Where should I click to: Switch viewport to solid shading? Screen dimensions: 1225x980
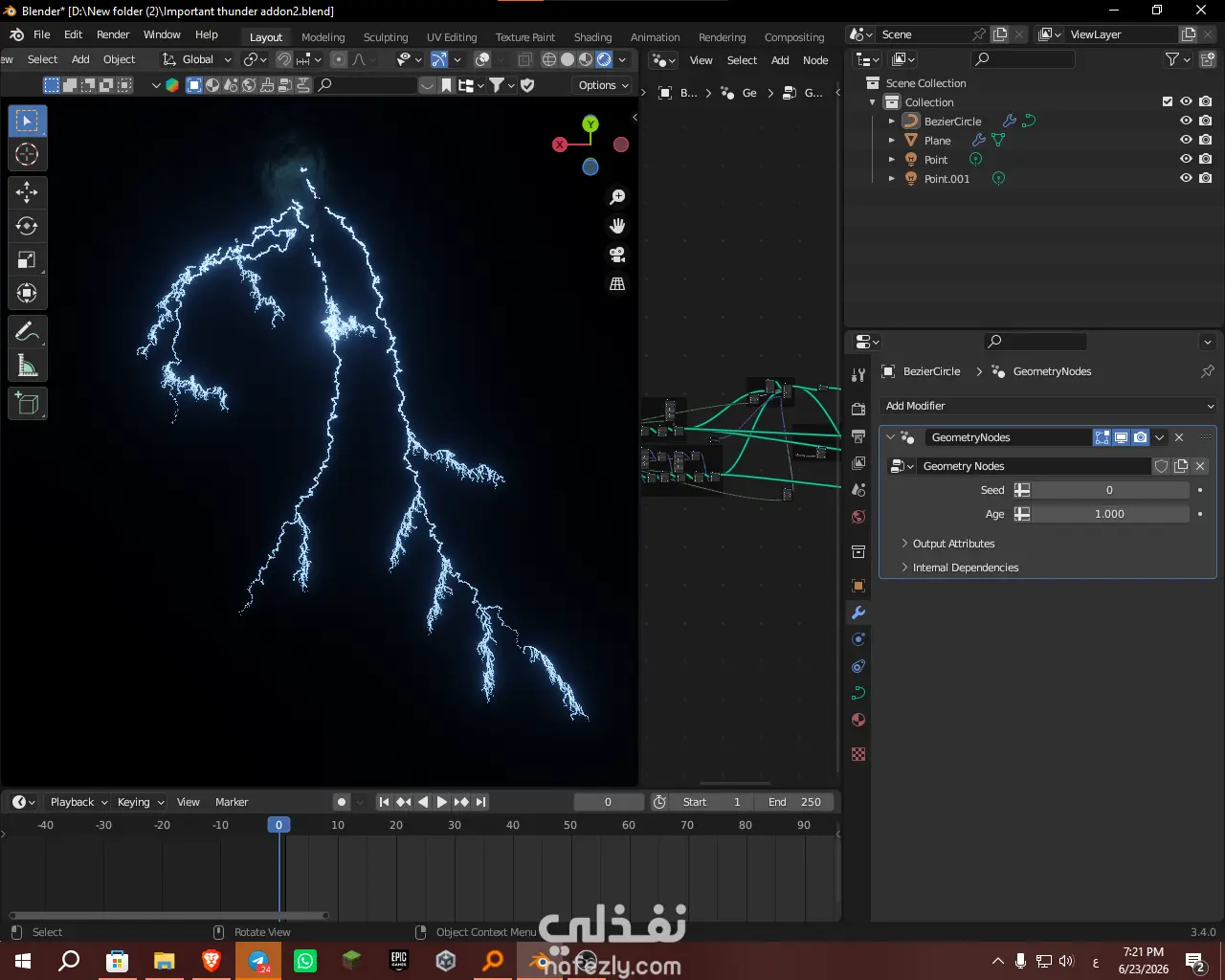coord(568,59)
